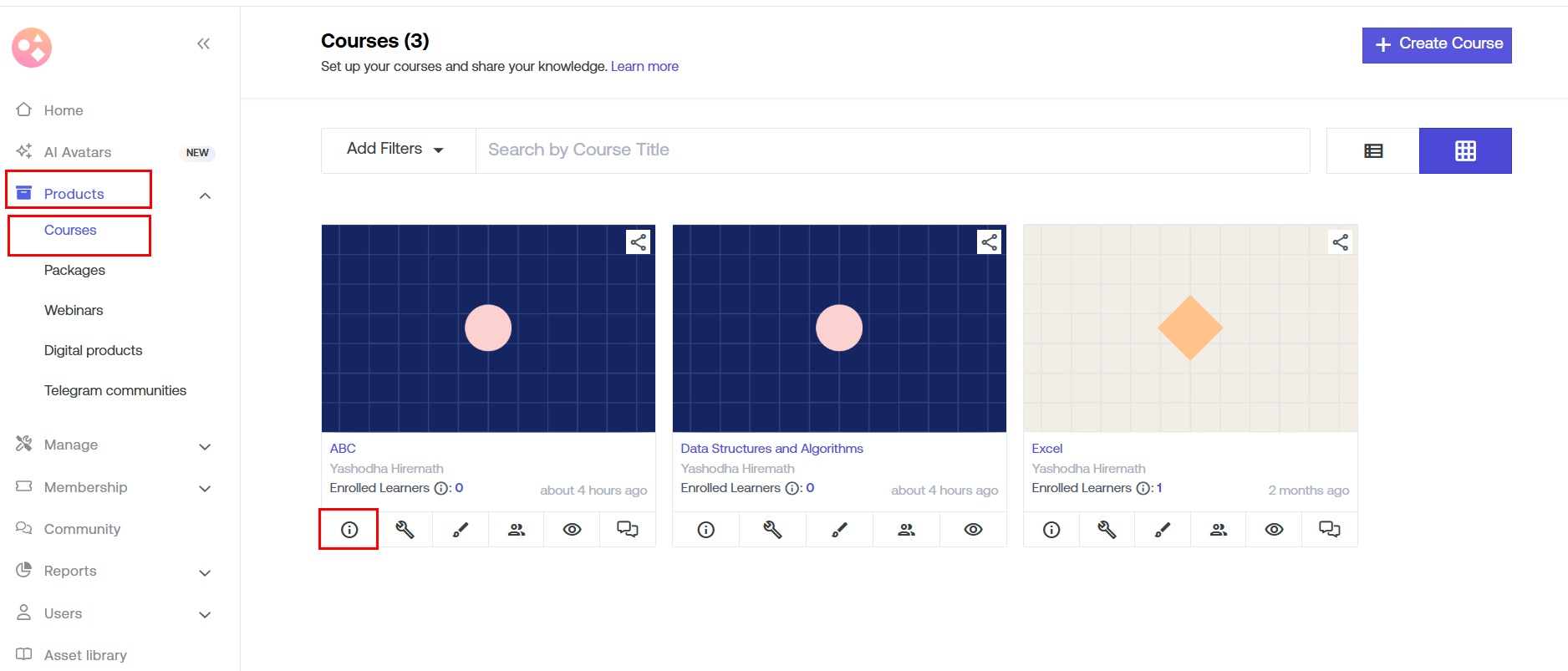Expand the Membership sidebar section

[113, 488]
